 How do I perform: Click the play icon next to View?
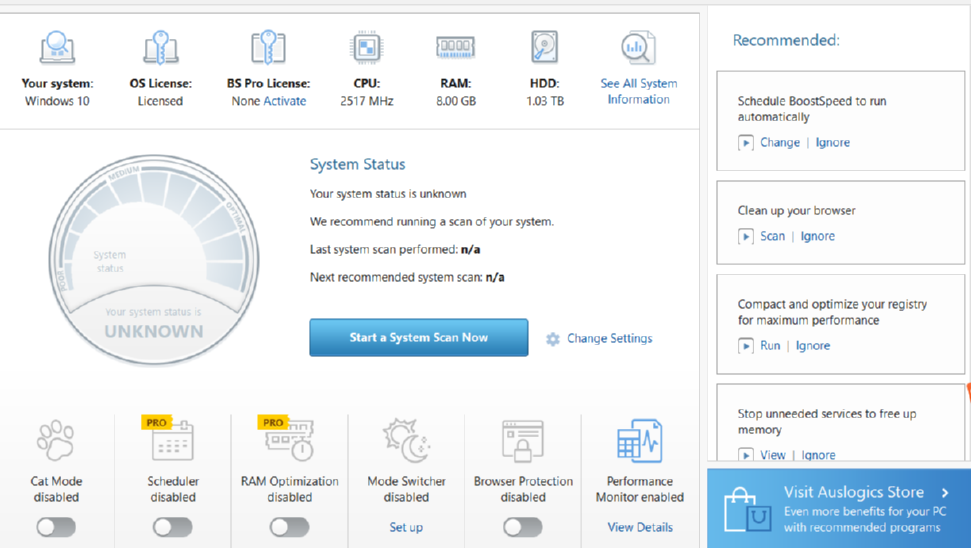[x=746, y=455]
